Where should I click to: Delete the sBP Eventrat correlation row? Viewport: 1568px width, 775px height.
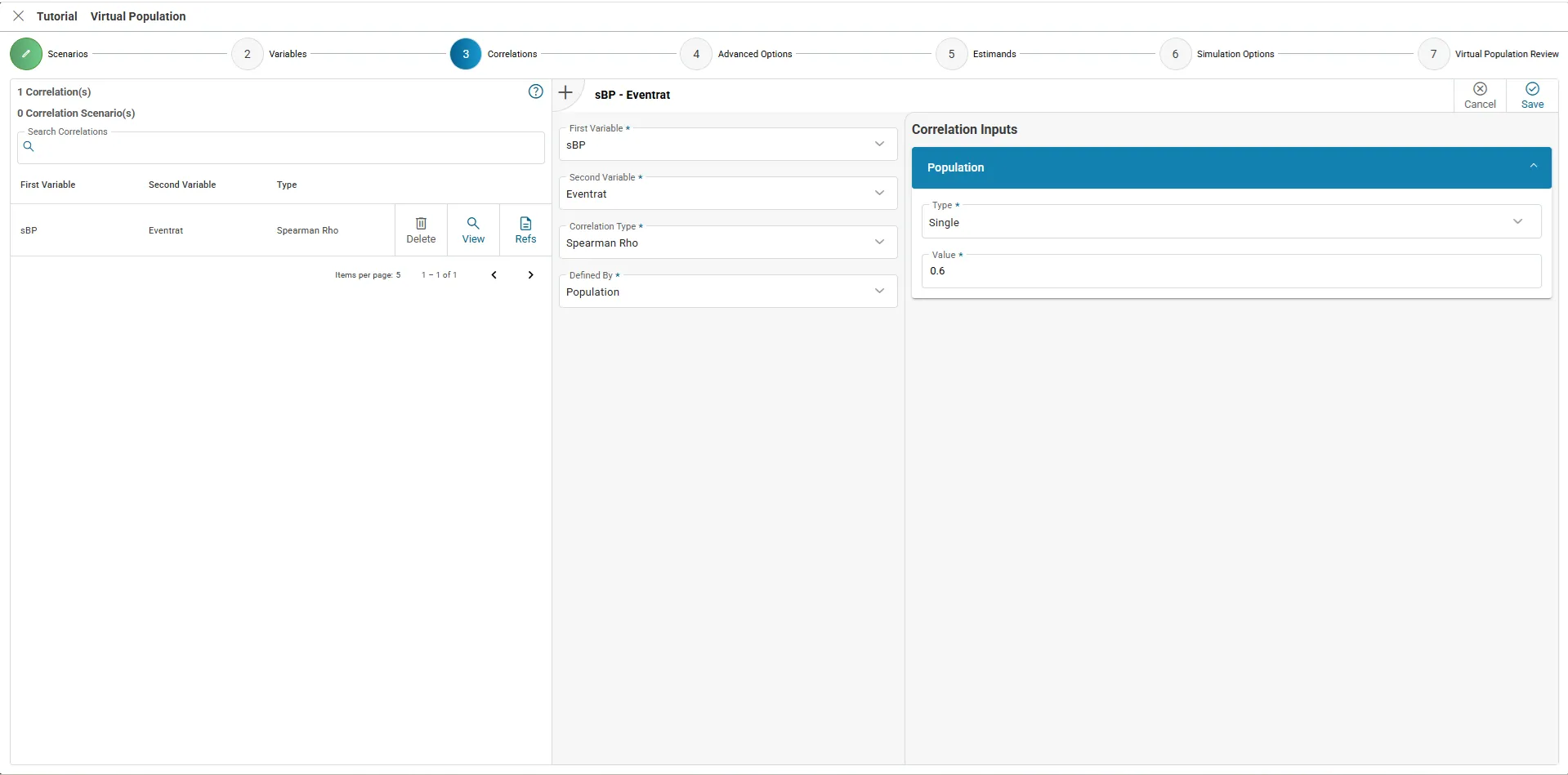[x=421, y=230]
